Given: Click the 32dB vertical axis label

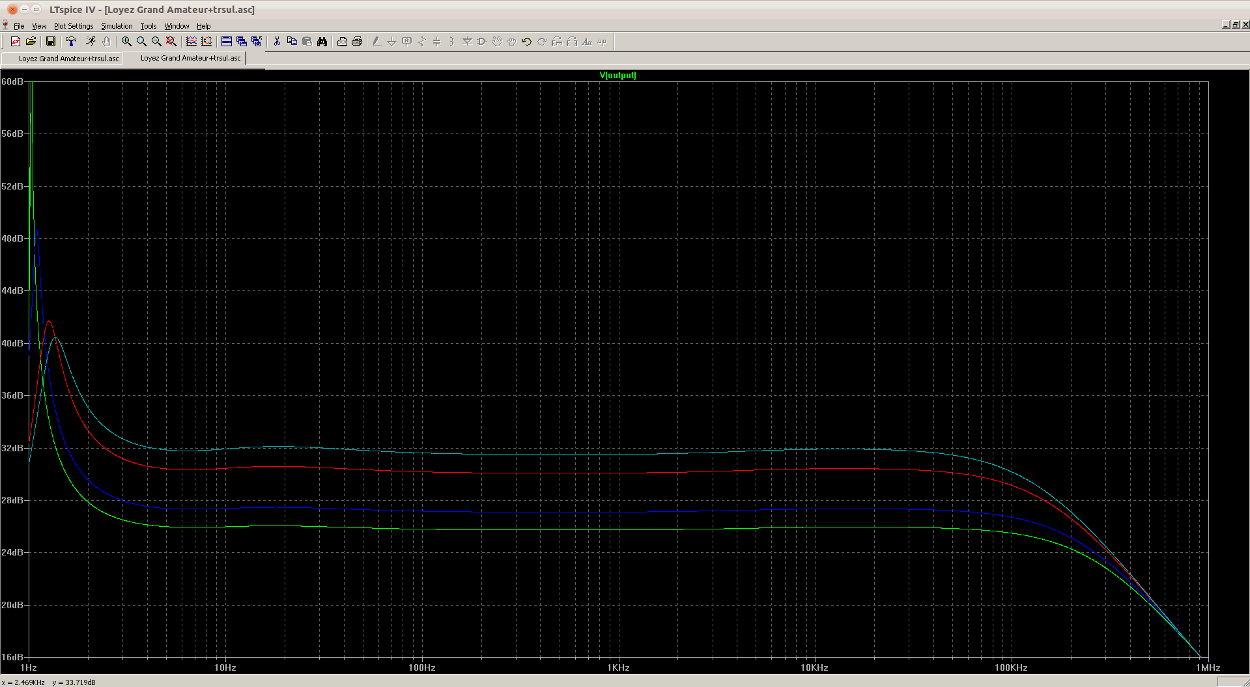Looking at the screenshot, I should coord(13,448).
